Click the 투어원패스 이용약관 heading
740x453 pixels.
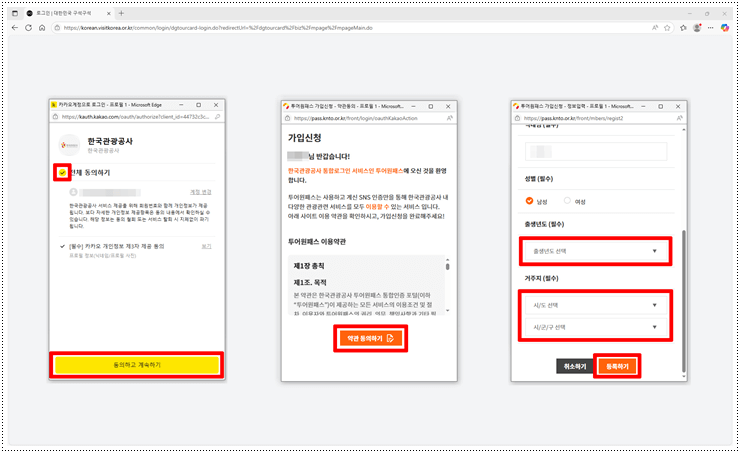pyautogui.click(x=317, y=242)
